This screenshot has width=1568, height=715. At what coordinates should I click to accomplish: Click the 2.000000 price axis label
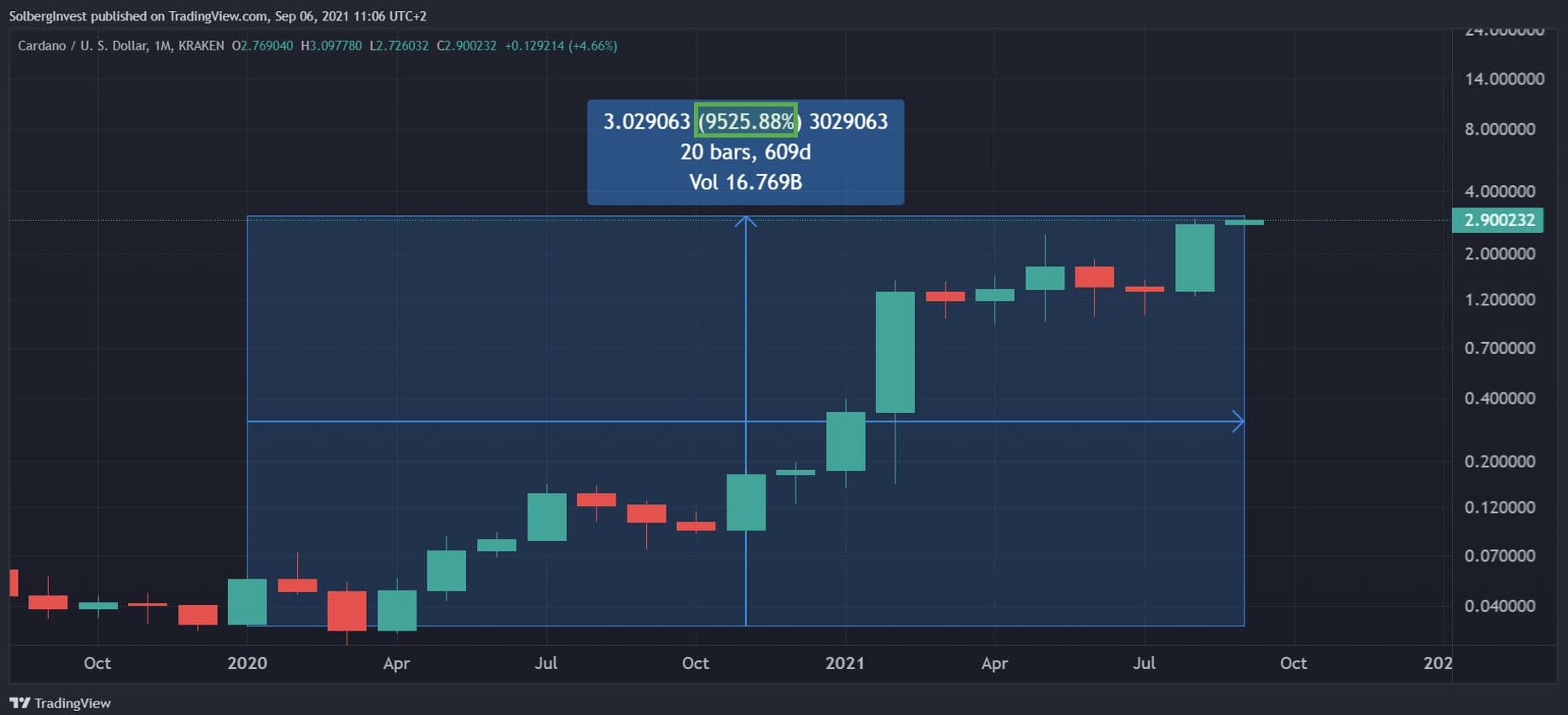point(1500,254)
